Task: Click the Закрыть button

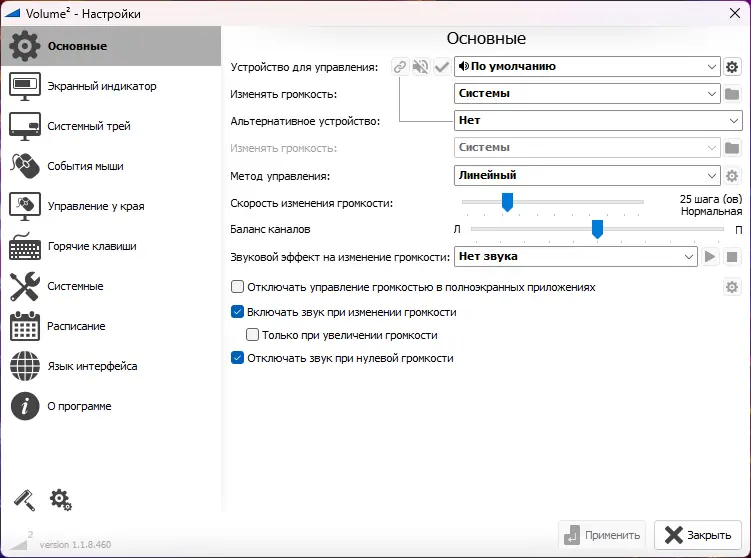Action: click(x=699, y=535)
